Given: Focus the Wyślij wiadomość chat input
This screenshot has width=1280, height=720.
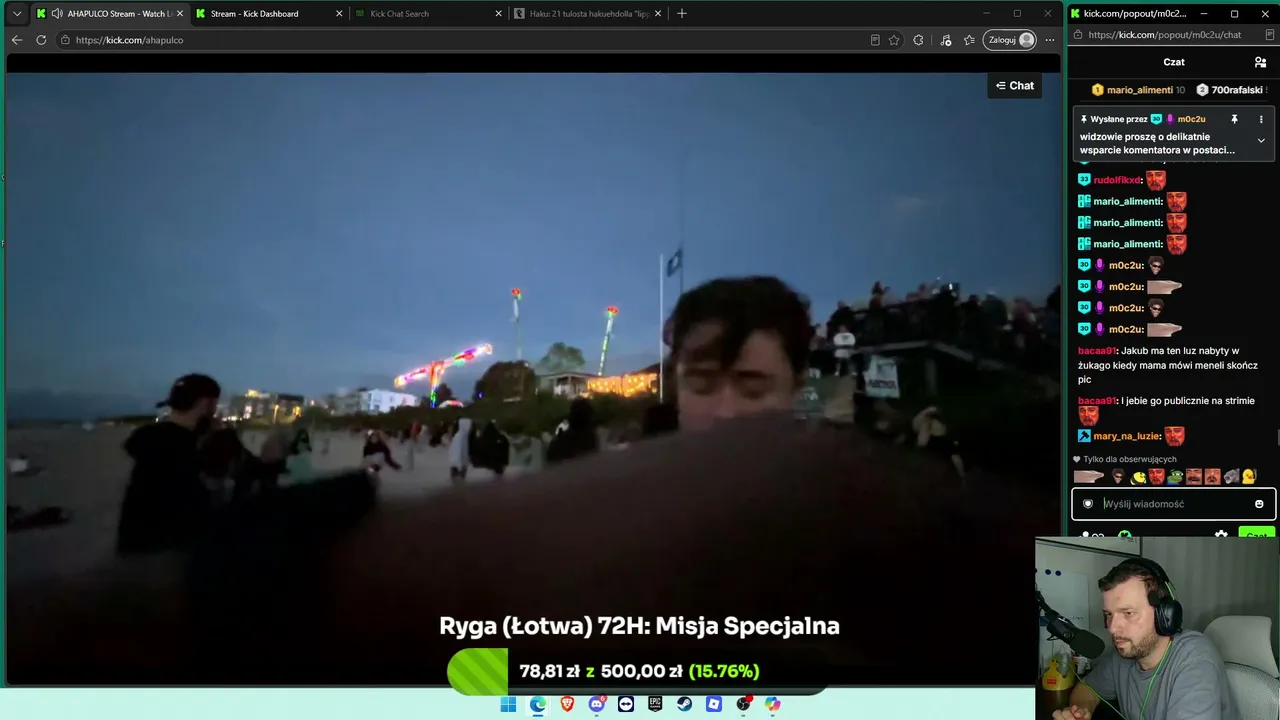Looking at the screenshot, I should [1174, 504].
